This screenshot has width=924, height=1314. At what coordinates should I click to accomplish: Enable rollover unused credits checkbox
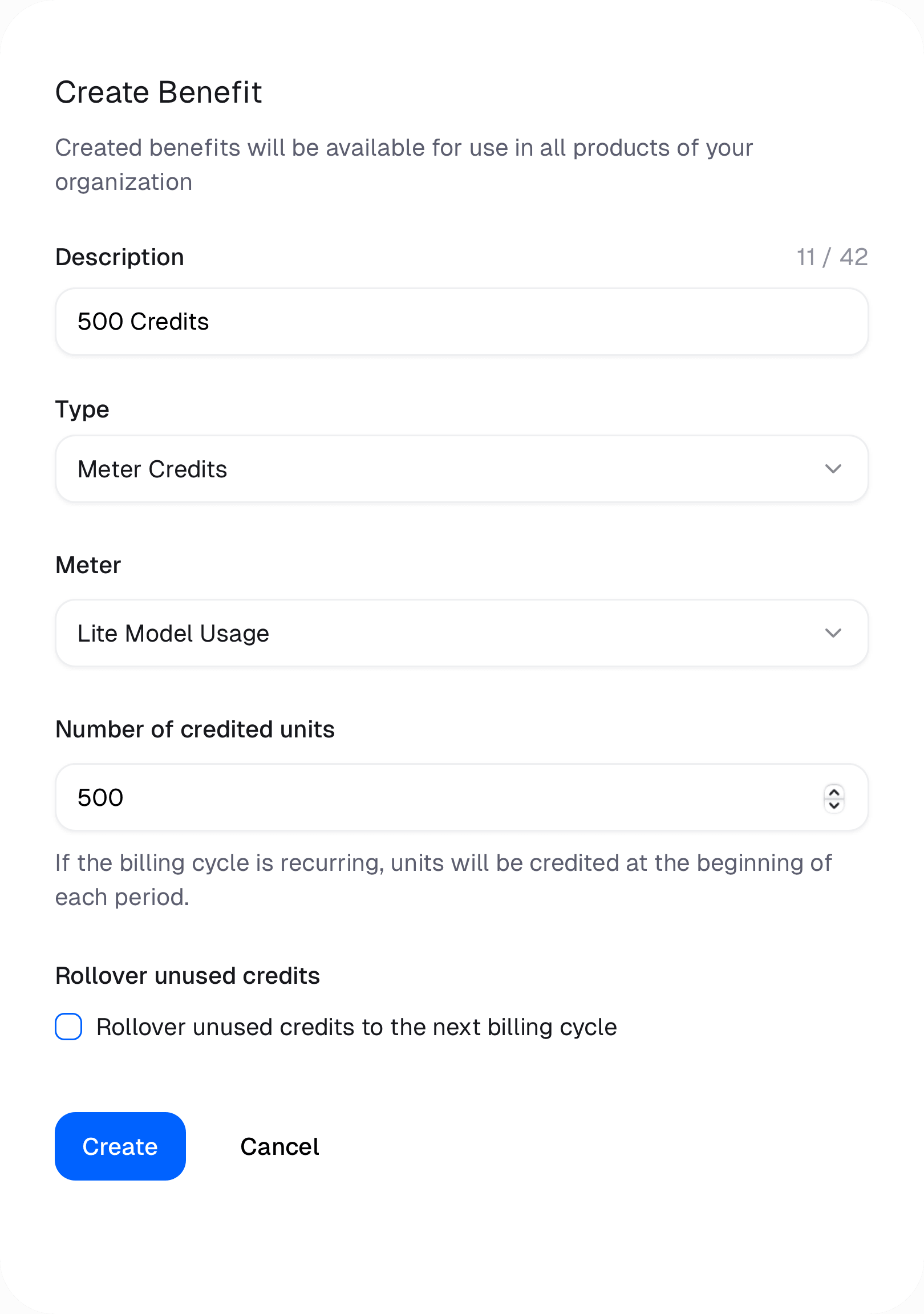pos(68,1027)
